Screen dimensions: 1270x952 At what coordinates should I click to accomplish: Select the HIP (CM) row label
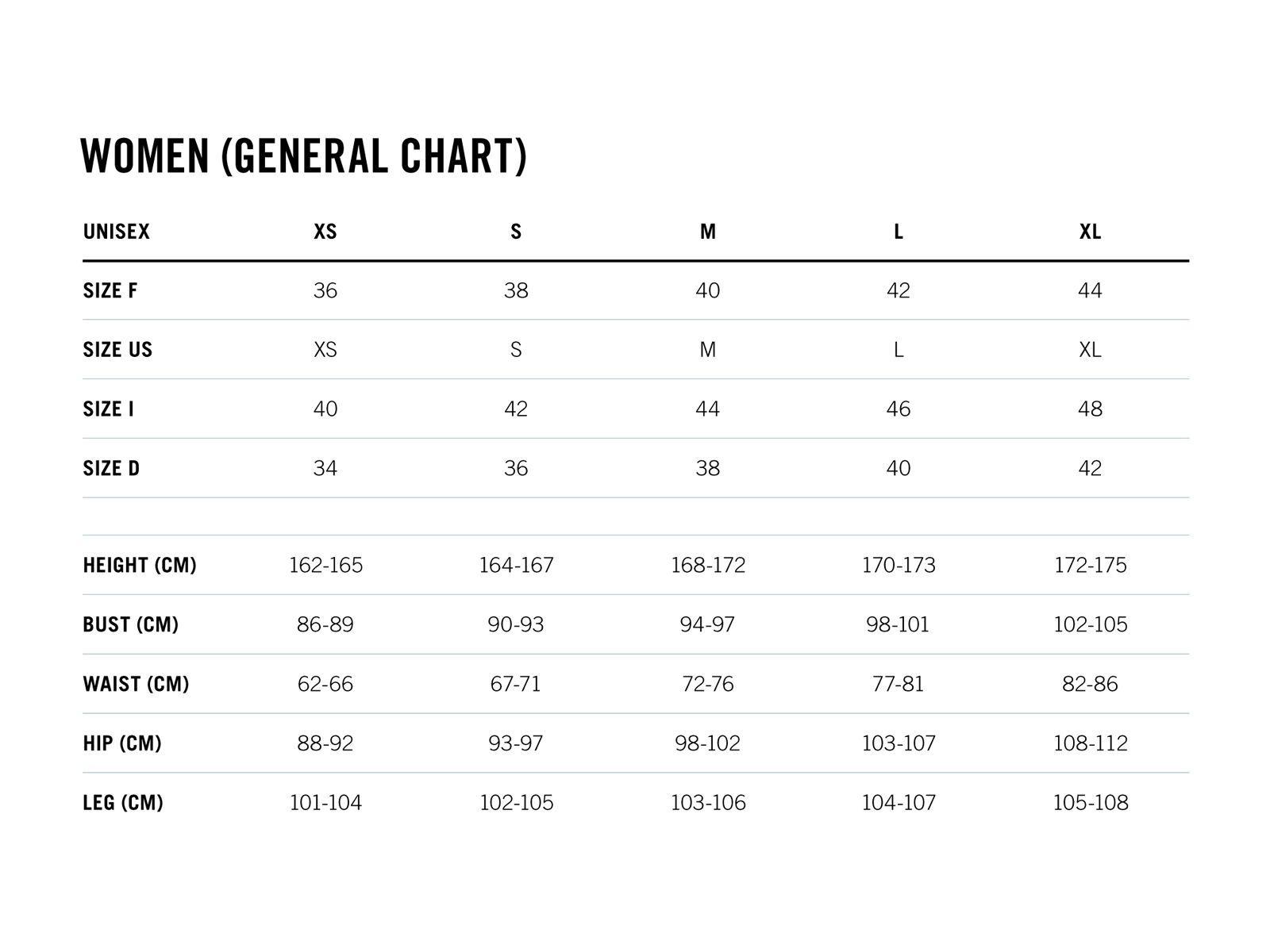click(122, 743)
